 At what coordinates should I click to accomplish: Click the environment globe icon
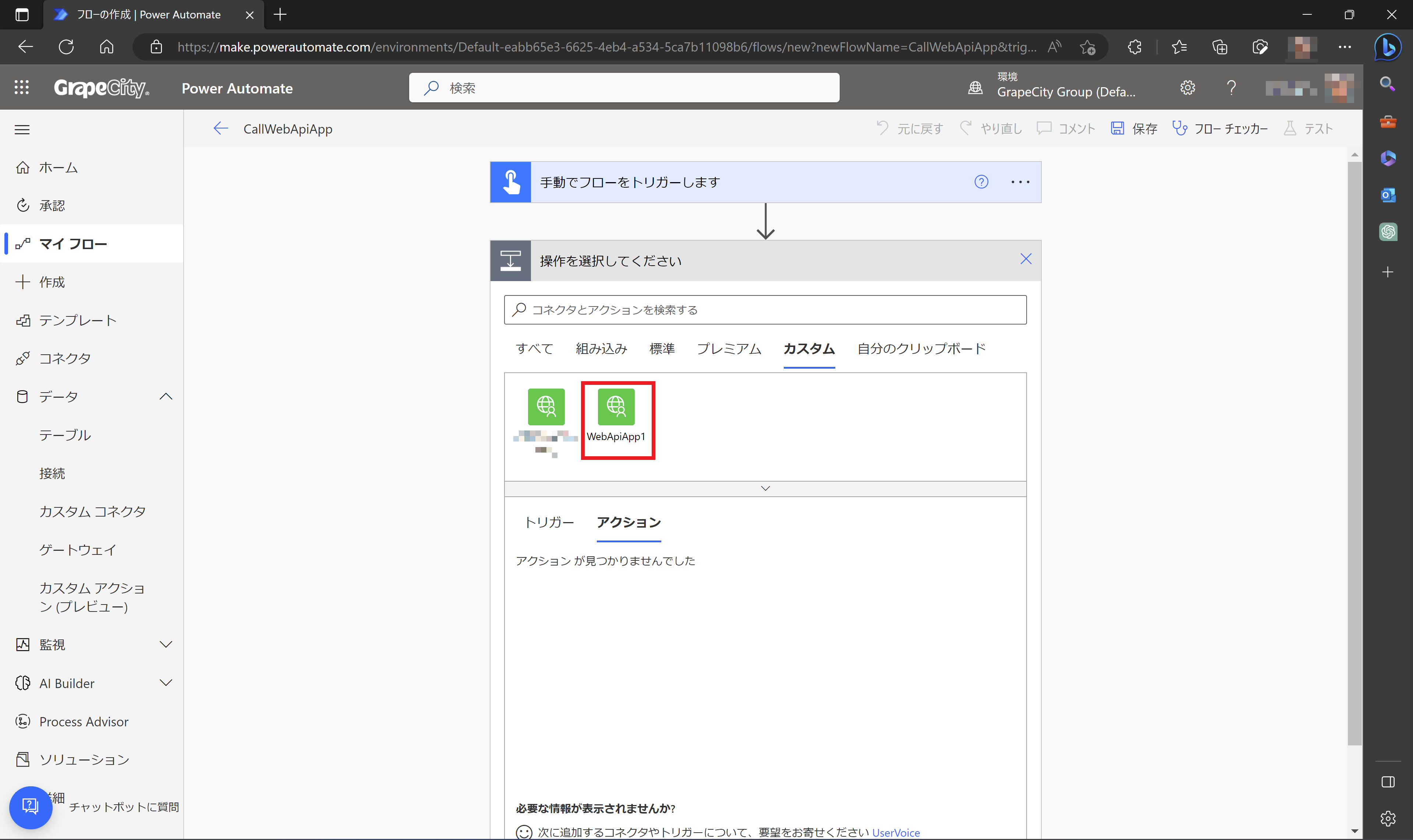[975, 88]
